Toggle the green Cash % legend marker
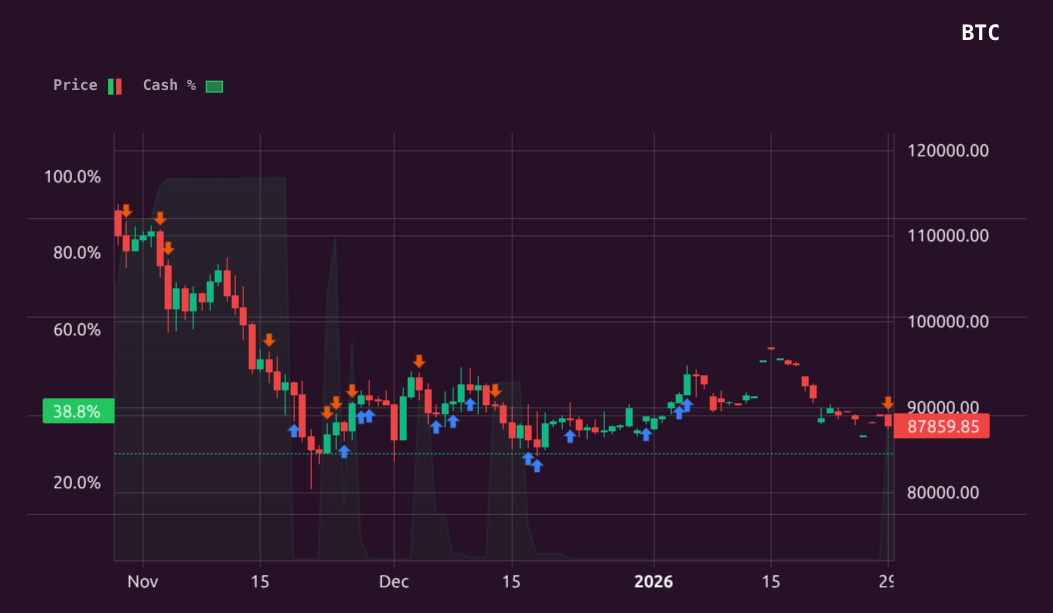Screen dimensions: 1053x613 click(x=213, y=85)
